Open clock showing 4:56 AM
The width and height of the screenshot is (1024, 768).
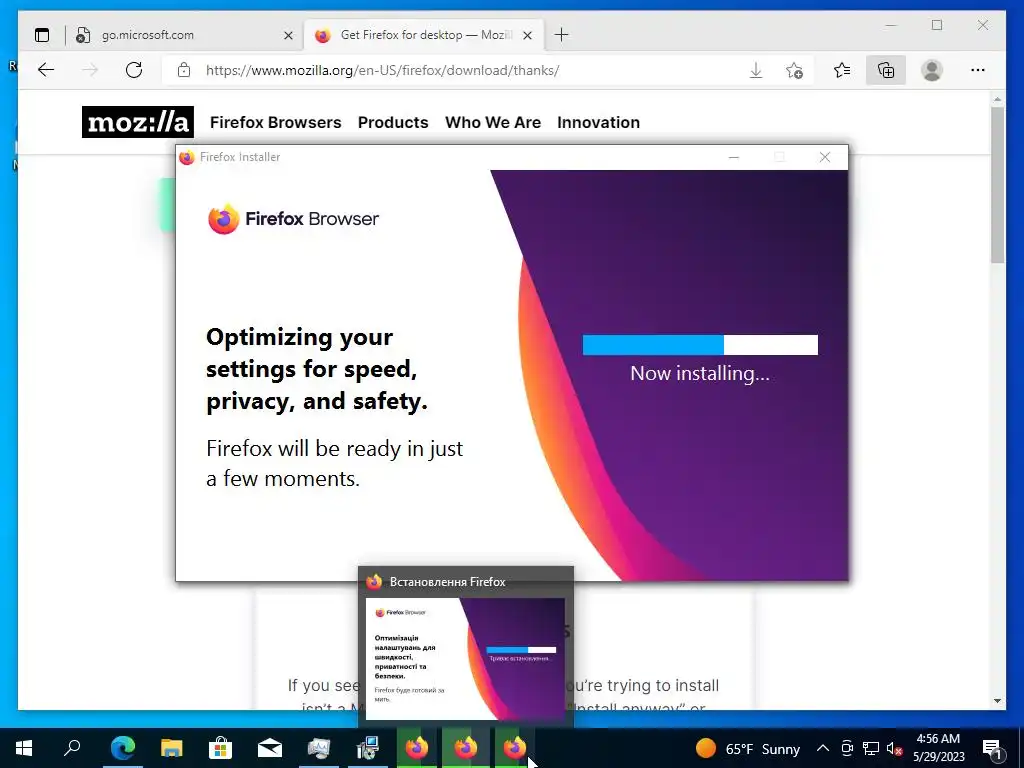(x=938, y=748)
